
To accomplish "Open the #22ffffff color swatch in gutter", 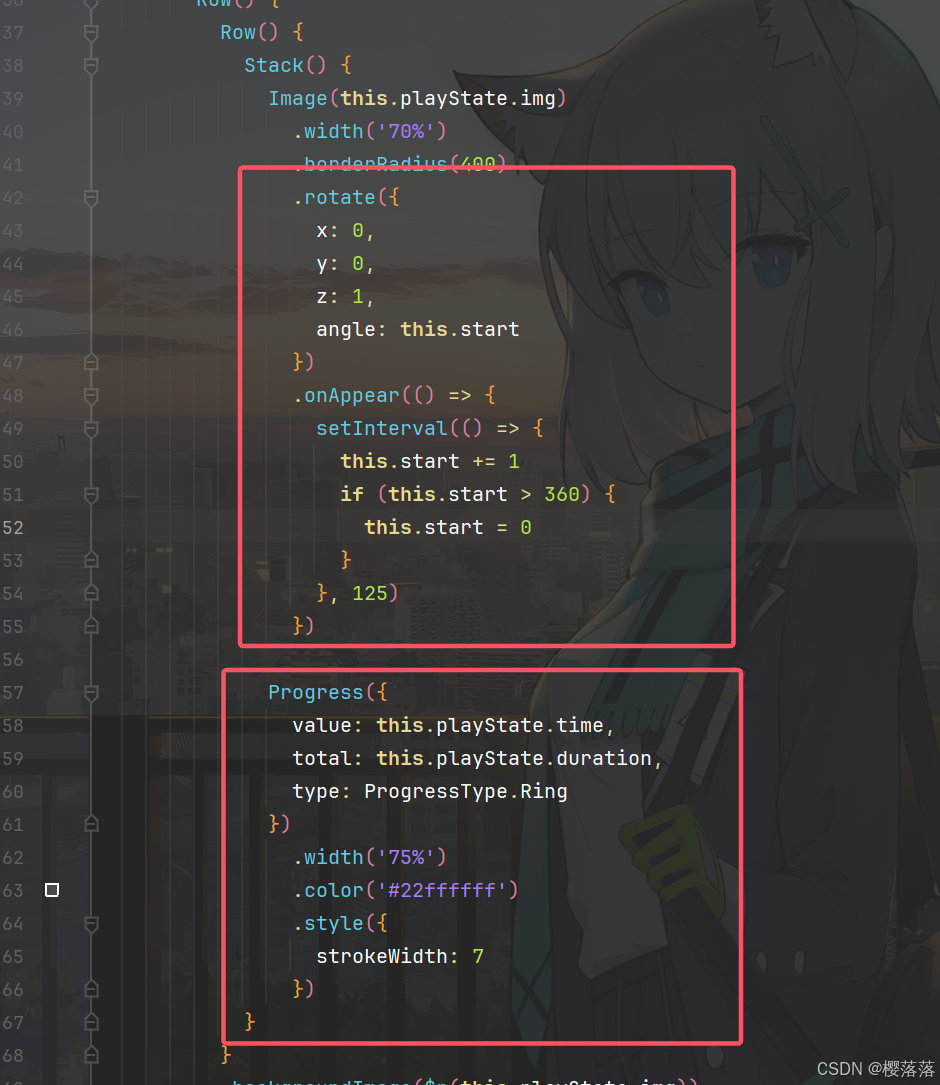I will [52, 890].
